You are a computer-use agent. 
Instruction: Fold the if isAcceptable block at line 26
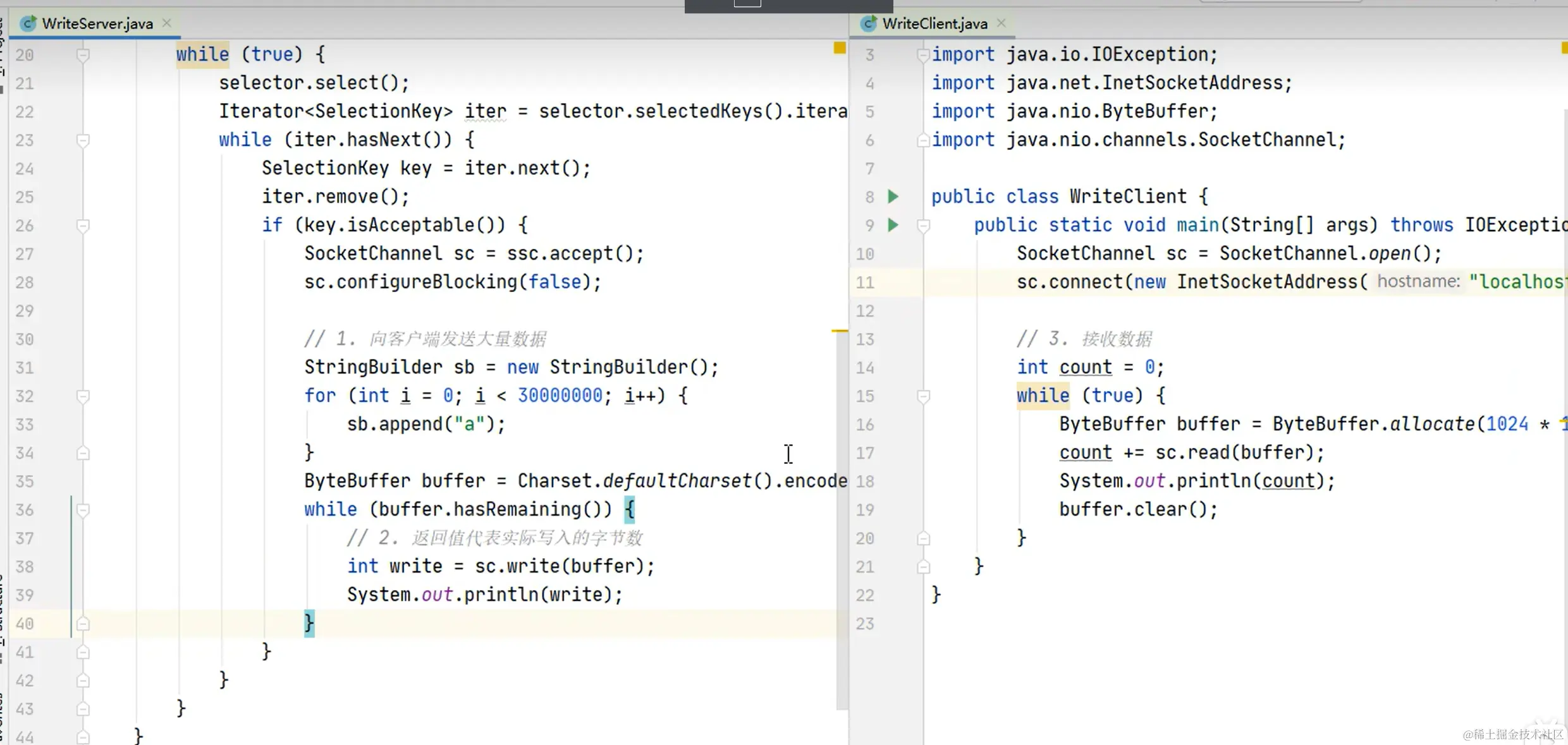83,226
